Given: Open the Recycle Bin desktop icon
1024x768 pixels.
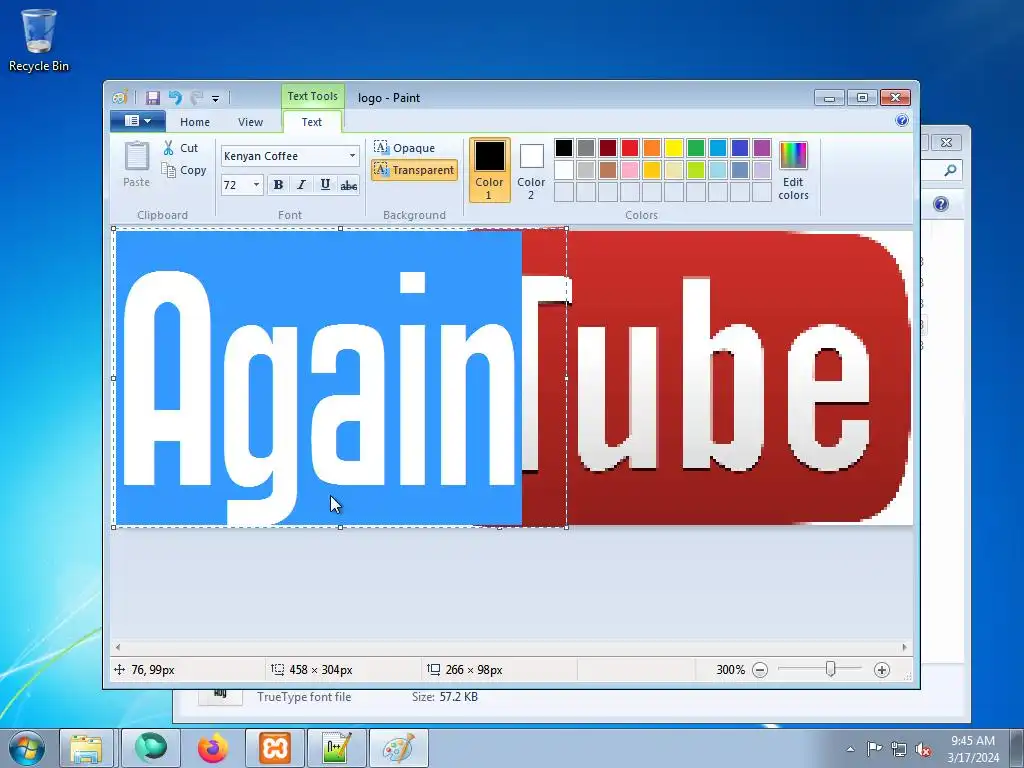Looking at the screenshot, I should pos(39,40).
